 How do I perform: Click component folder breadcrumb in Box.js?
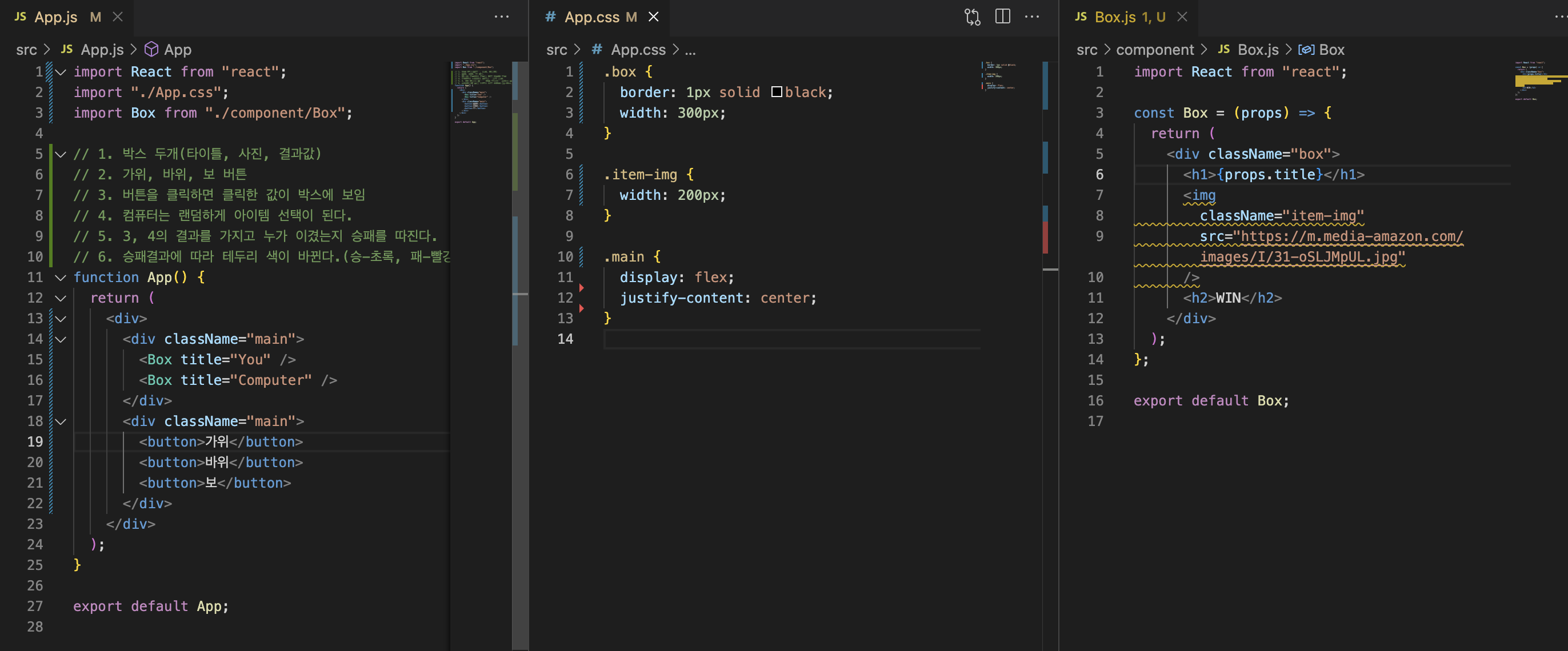click(x=1155, y=49)
